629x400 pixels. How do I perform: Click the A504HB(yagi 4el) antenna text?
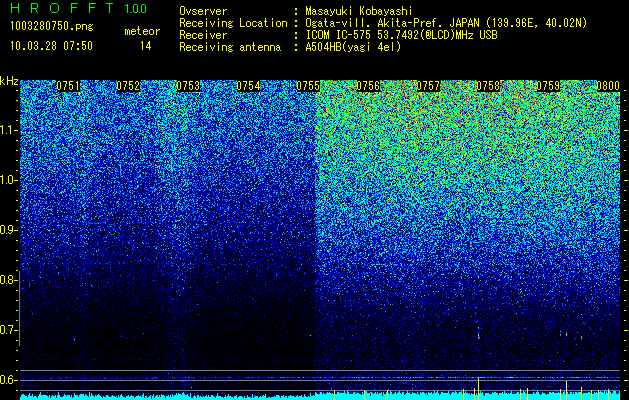[353, 47]
